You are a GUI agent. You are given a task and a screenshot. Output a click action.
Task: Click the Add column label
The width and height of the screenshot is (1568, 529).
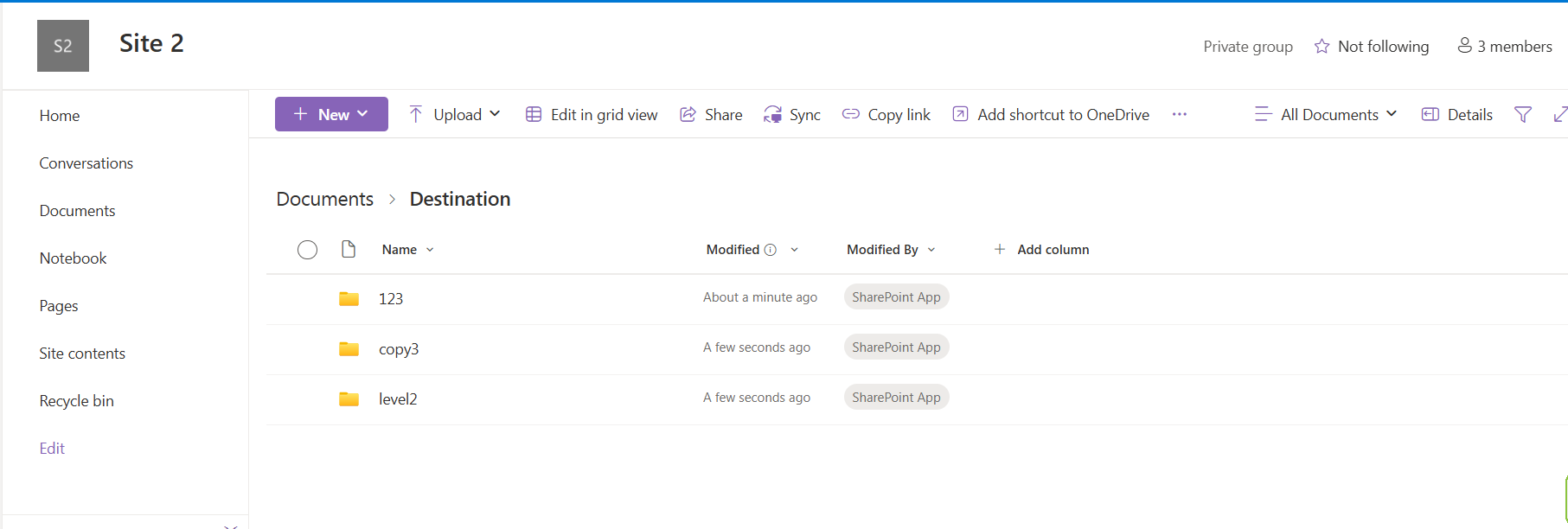[1053, 249]
